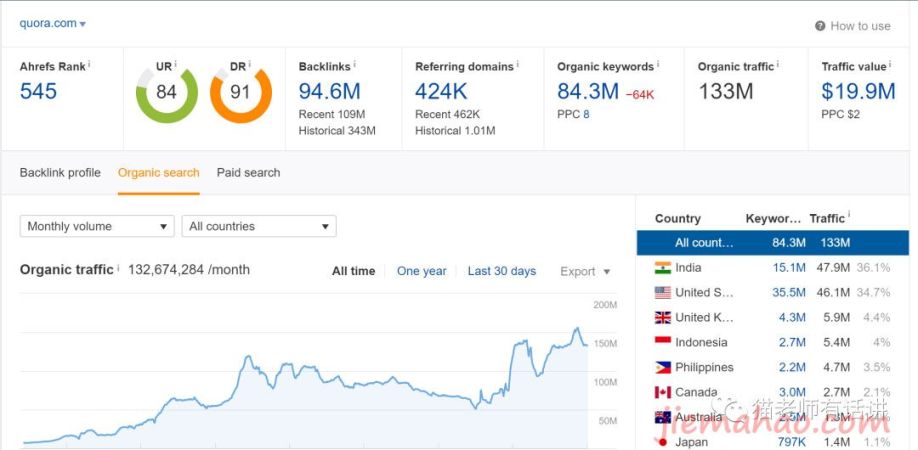
Task: Open Canada's 3.0M keywords link
Action: 792,392
